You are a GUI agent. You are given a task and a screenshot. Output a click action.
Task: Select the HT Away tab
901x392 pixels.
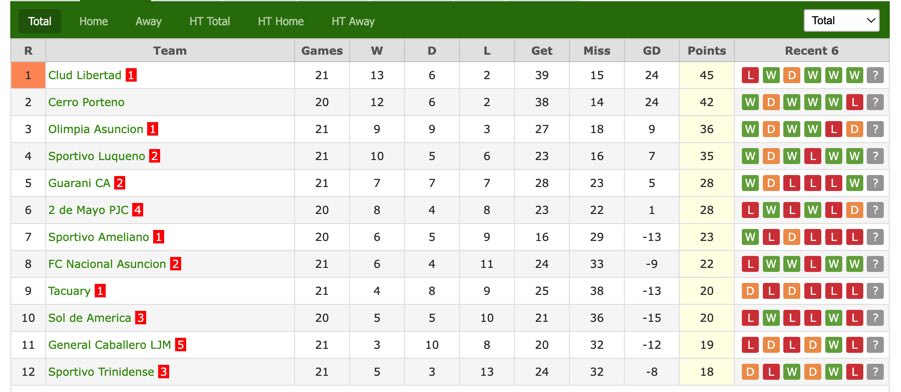click(353, 21)
